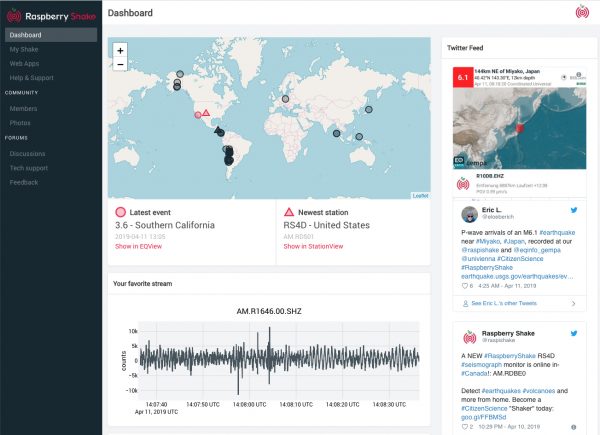Click the RS4D - United States text
This screenshot has width=600, height=435.
tap(326, 225)
